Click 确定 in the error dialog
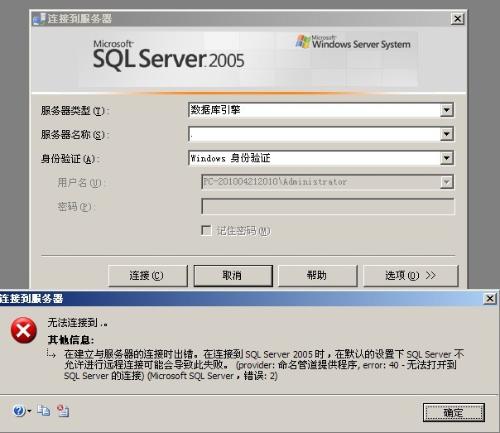The width and height of the screenshot is (500, 433). coord(454,413)
